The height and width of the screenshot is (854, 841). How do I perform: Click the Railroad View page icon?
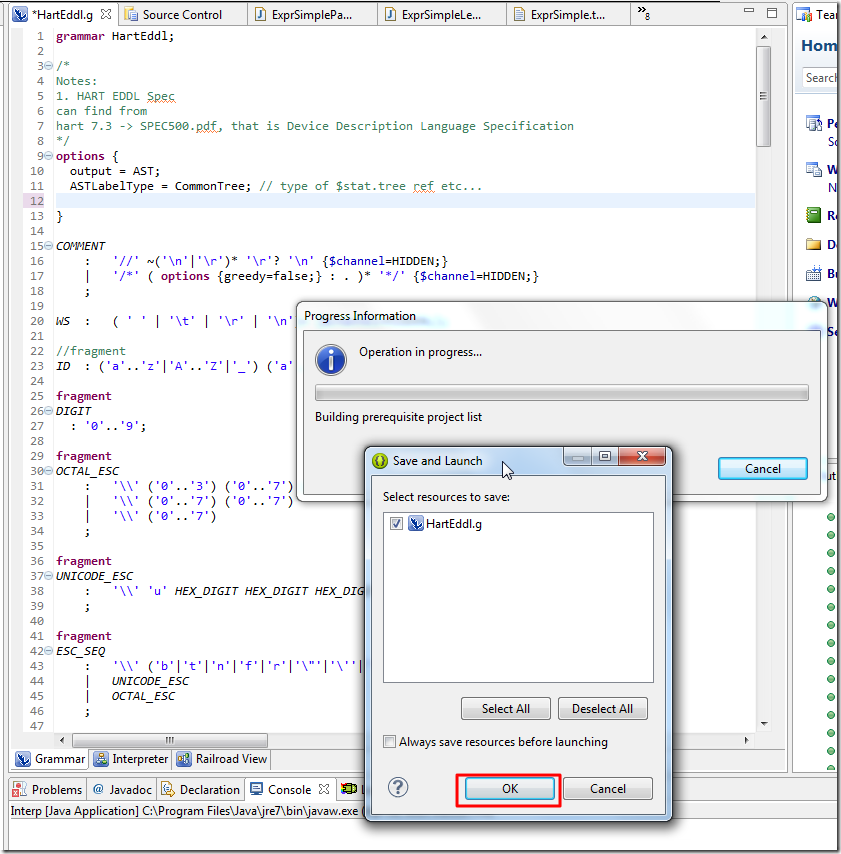pyautogui.click(x=184, y=759)
